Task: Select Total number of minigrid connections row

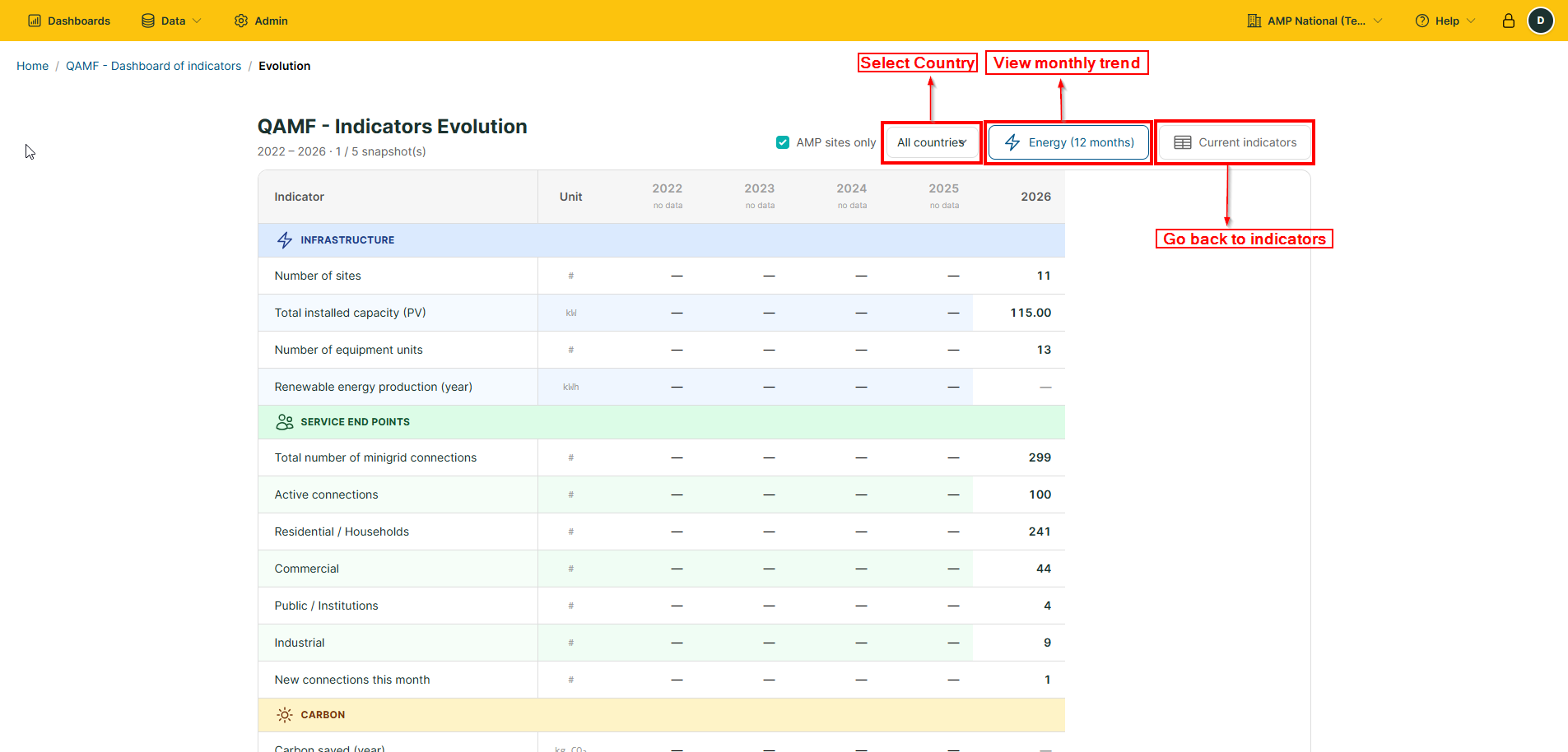Action: [661, 457]
